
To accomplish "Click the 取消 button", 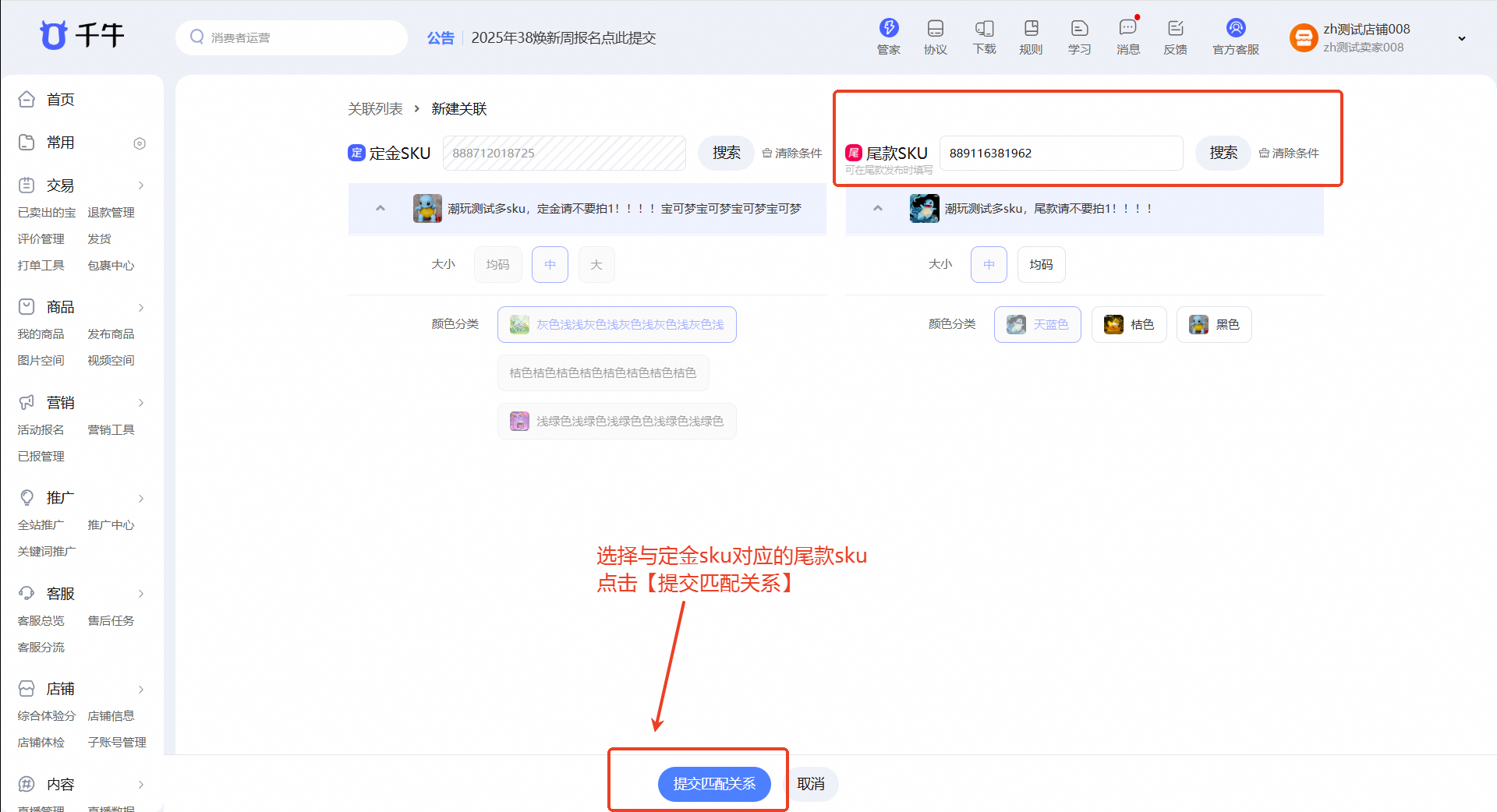I will tap(811, 784).
